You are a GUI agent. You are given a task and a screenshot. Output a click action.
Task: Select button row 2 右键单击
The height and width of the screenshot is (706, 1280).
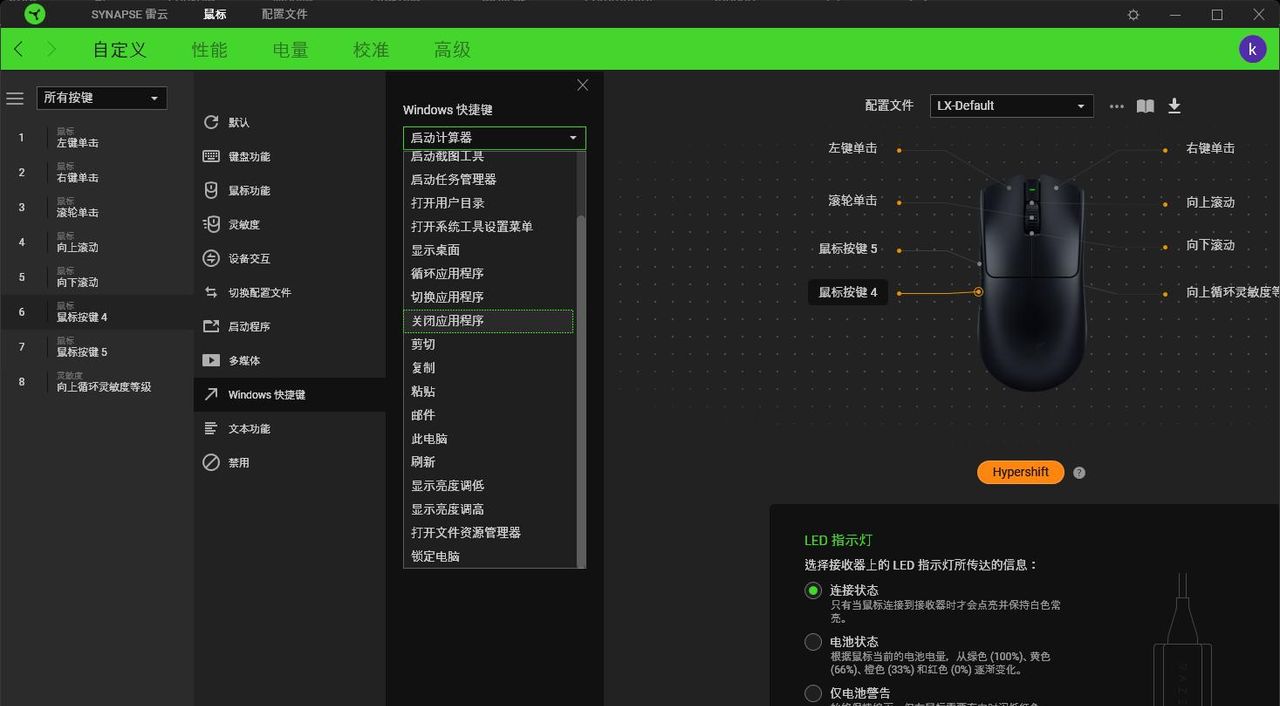point(97,173)
